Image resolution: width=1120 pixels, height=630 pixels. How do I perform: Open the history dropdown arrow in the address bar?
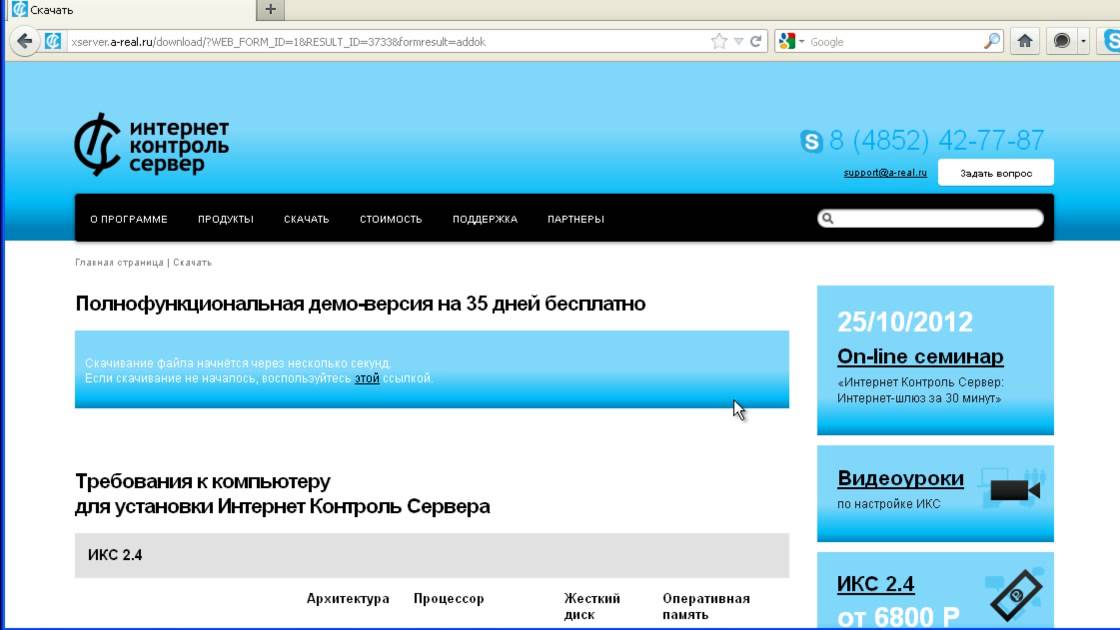739,41
